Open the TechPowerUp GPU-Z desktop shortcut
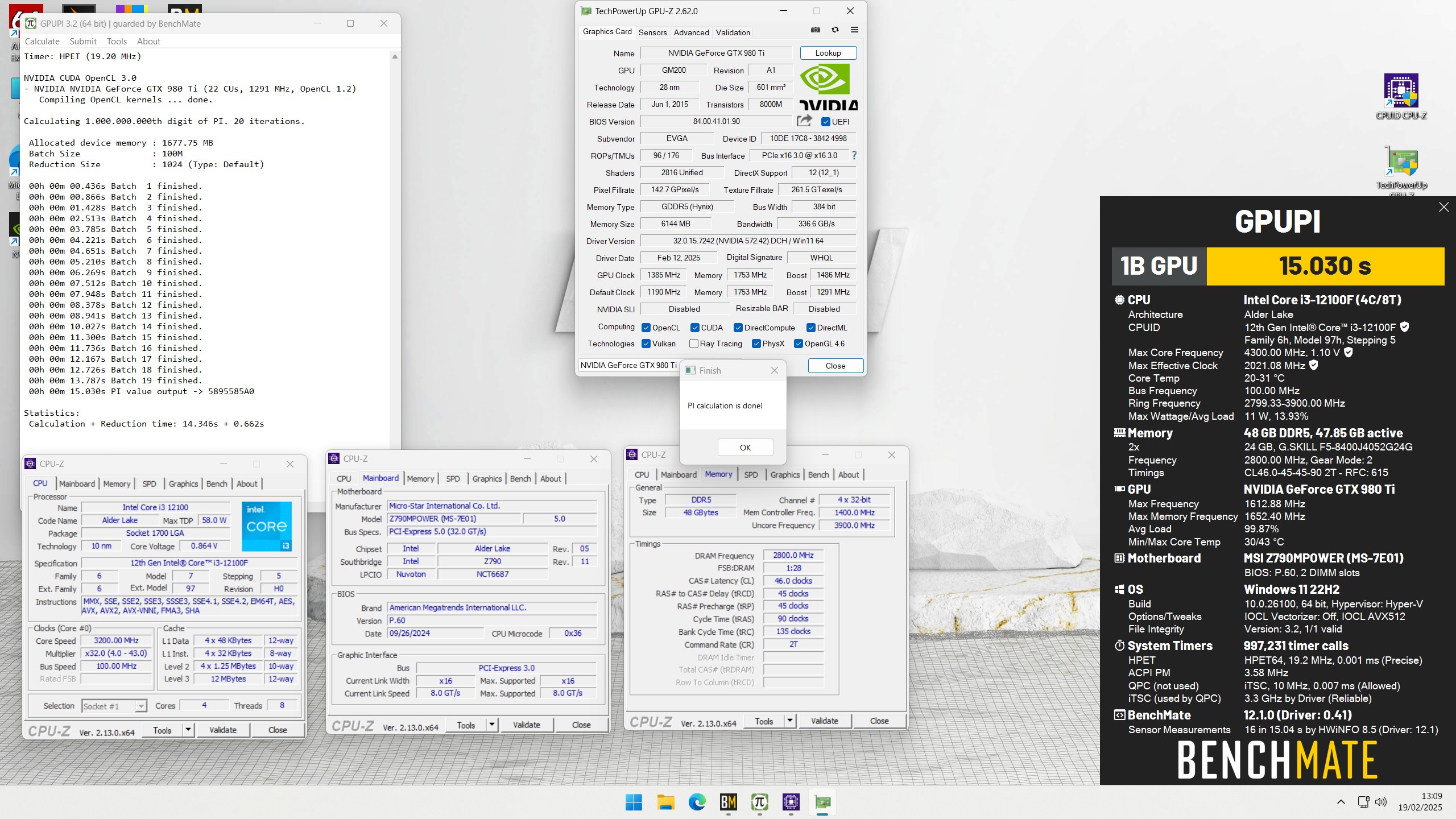Screen dimensions: 1456x819 pos(1401,171)
